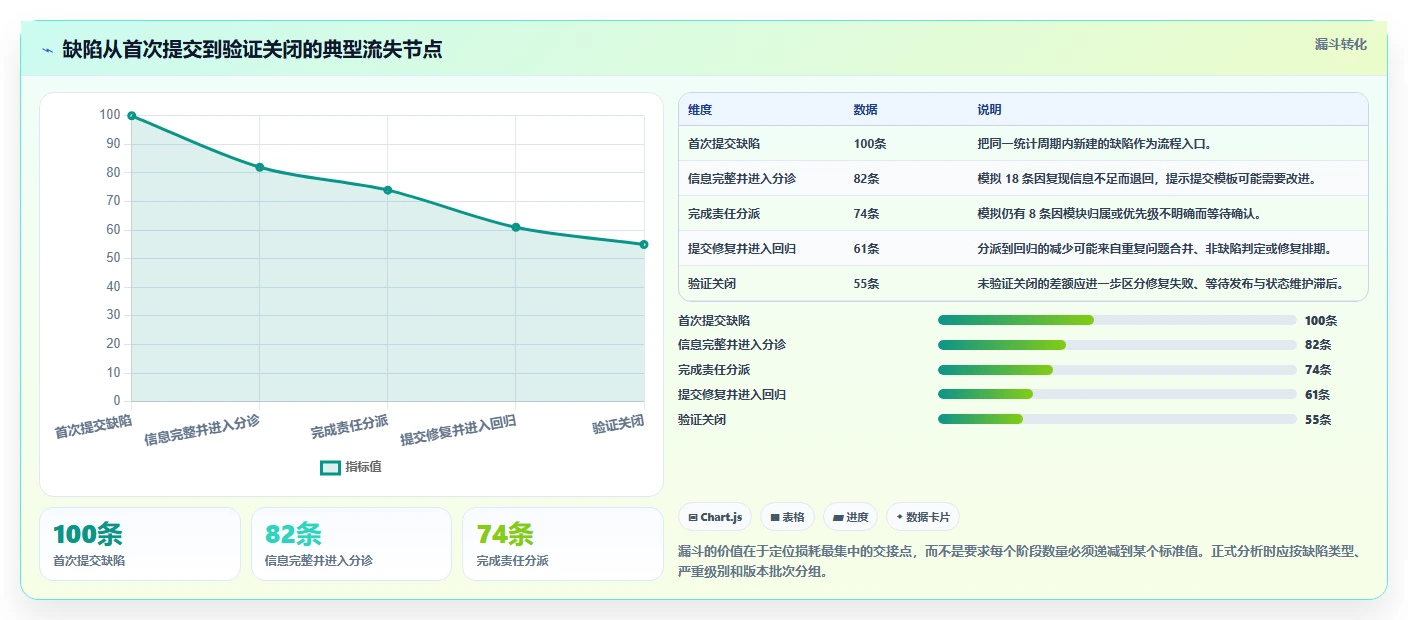Click the 漏斗转化 label in header
The height and width of the screenshot is (620, 1408).
[x=1340, y=44]
